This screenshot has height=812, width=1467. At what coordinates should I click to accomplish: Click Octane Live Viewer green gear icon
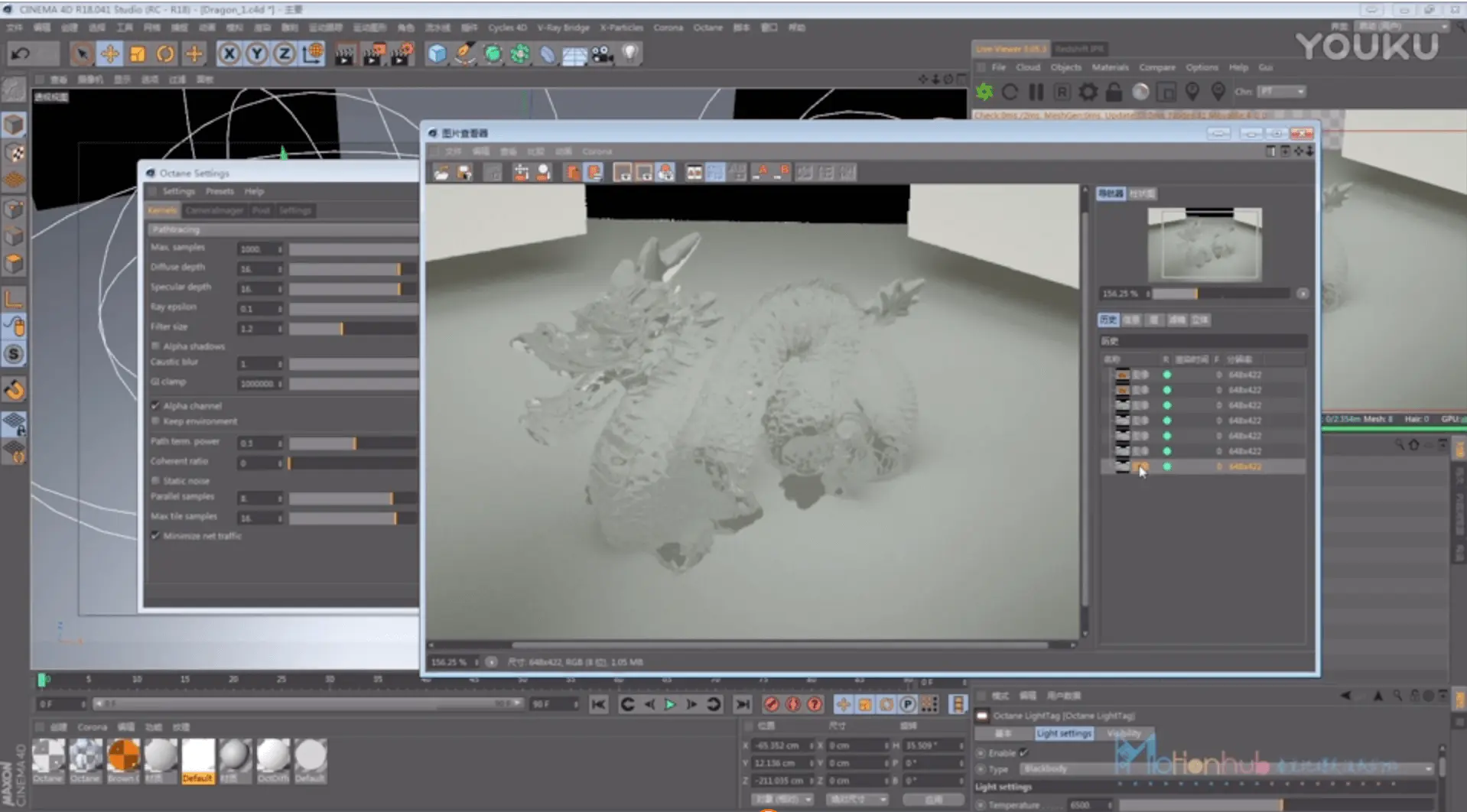[x=984, y=93]
